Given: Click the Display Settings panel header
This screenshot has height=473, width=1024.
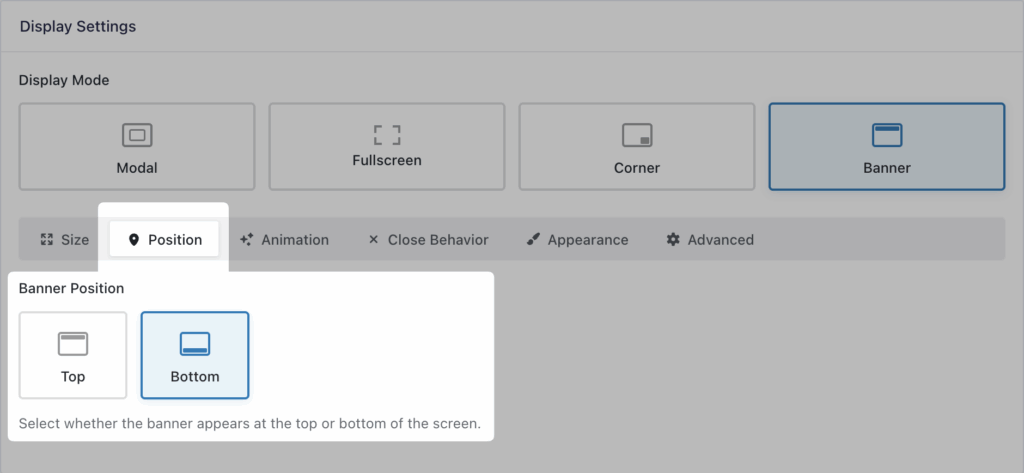Looking at the screenshot, I should click(x=78, y=27).
